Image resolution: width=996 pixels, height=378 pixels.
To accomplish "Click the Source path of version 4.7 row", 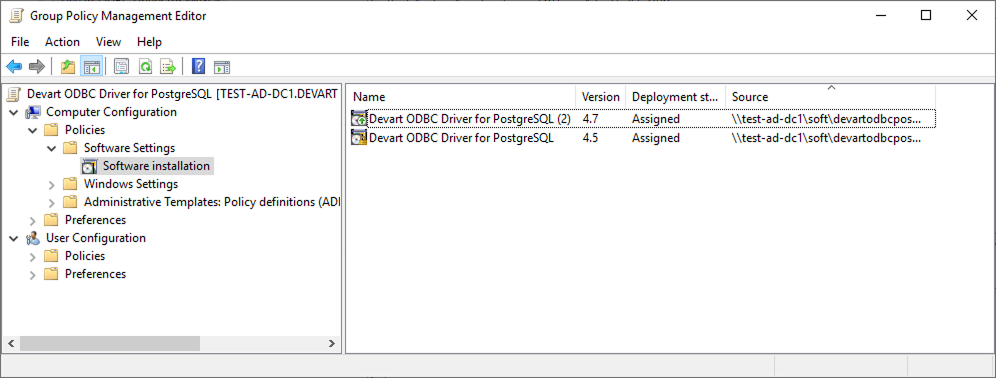I will point(825,119).
